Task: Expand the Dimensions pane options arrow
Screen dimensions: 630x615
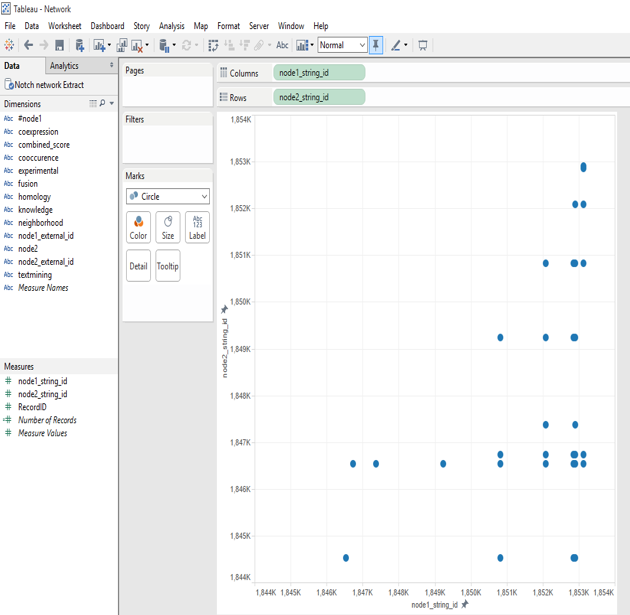Action: 112,104
